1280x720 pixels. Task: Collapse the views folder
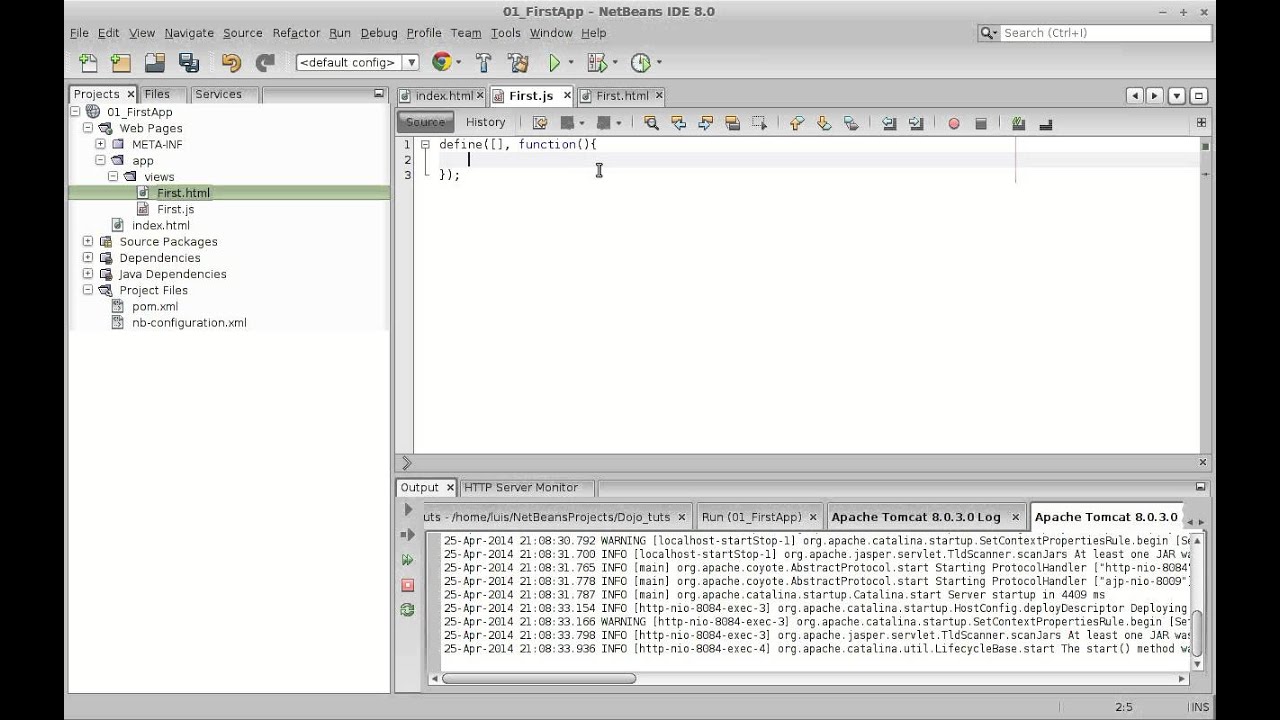pyautogui.click(x=113, y=177)
